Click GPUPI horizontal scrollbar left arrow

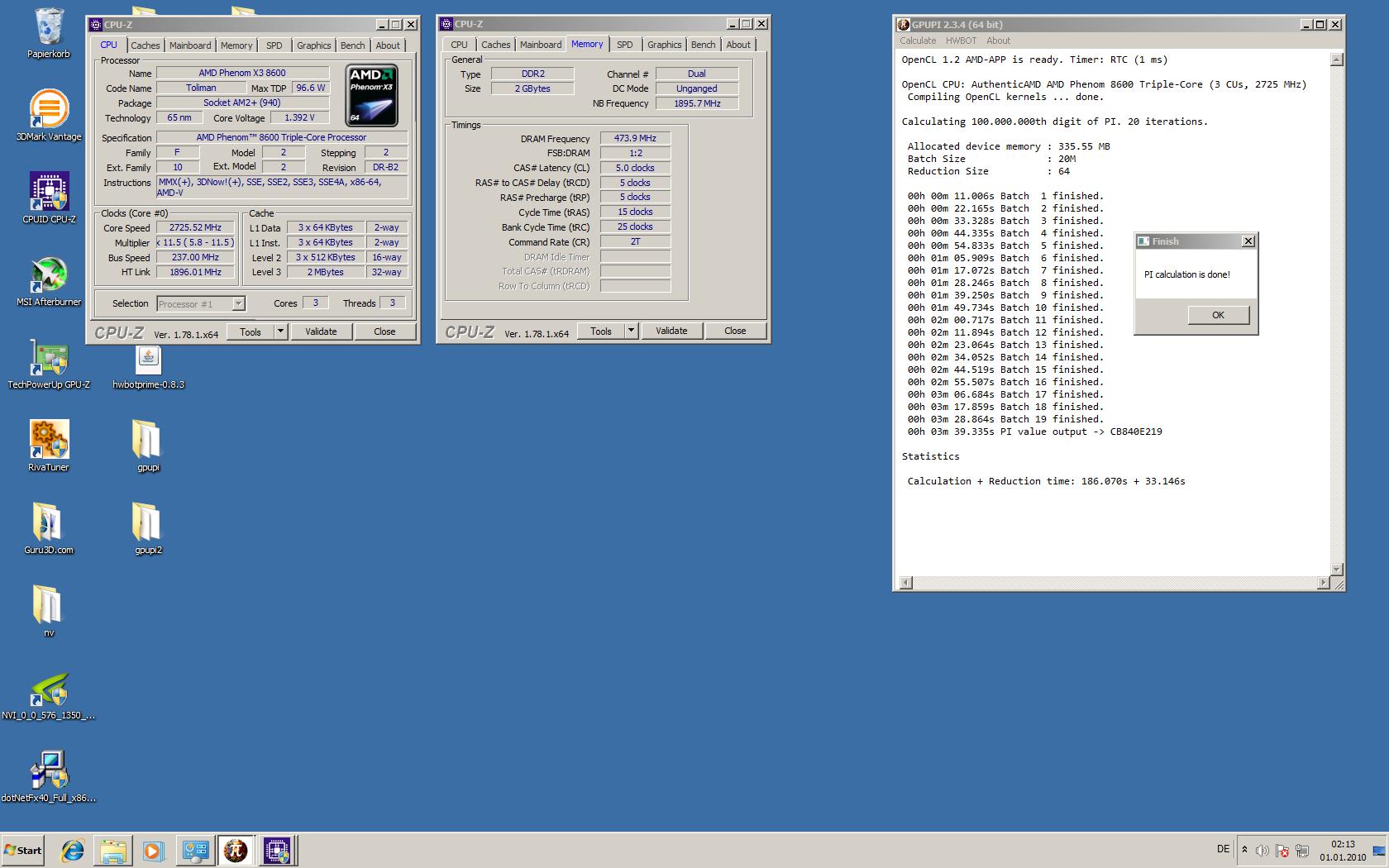pyautogui.click(x=906, y=583)
